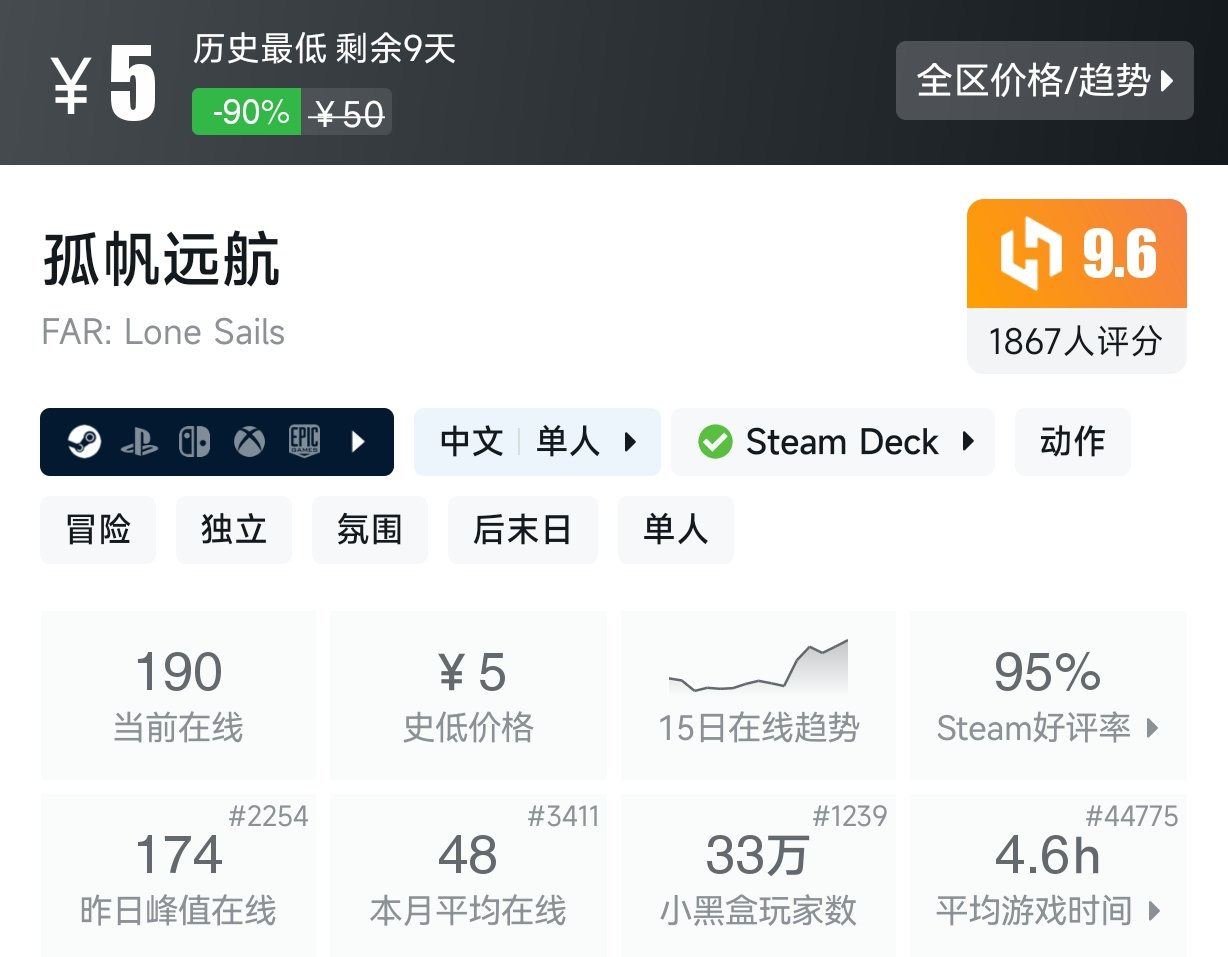Expand the platform list arrow
Screen dimensions: 1228x957
(358, 441)
